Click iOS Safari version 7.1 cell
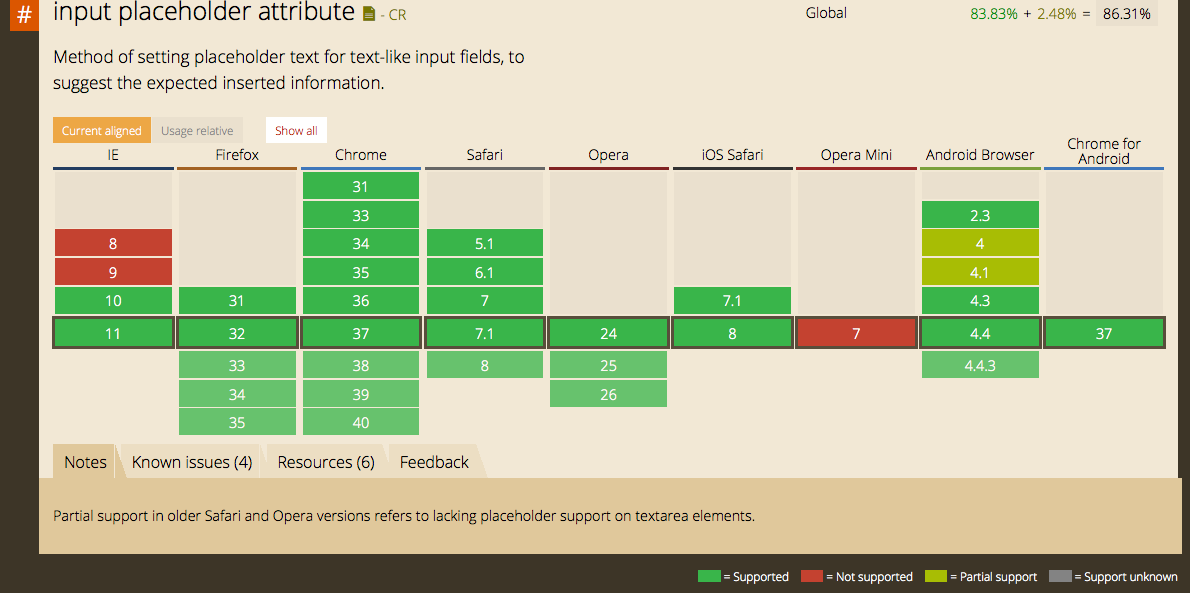Viewport: 1190px width, 593px height. pos(732,301)
